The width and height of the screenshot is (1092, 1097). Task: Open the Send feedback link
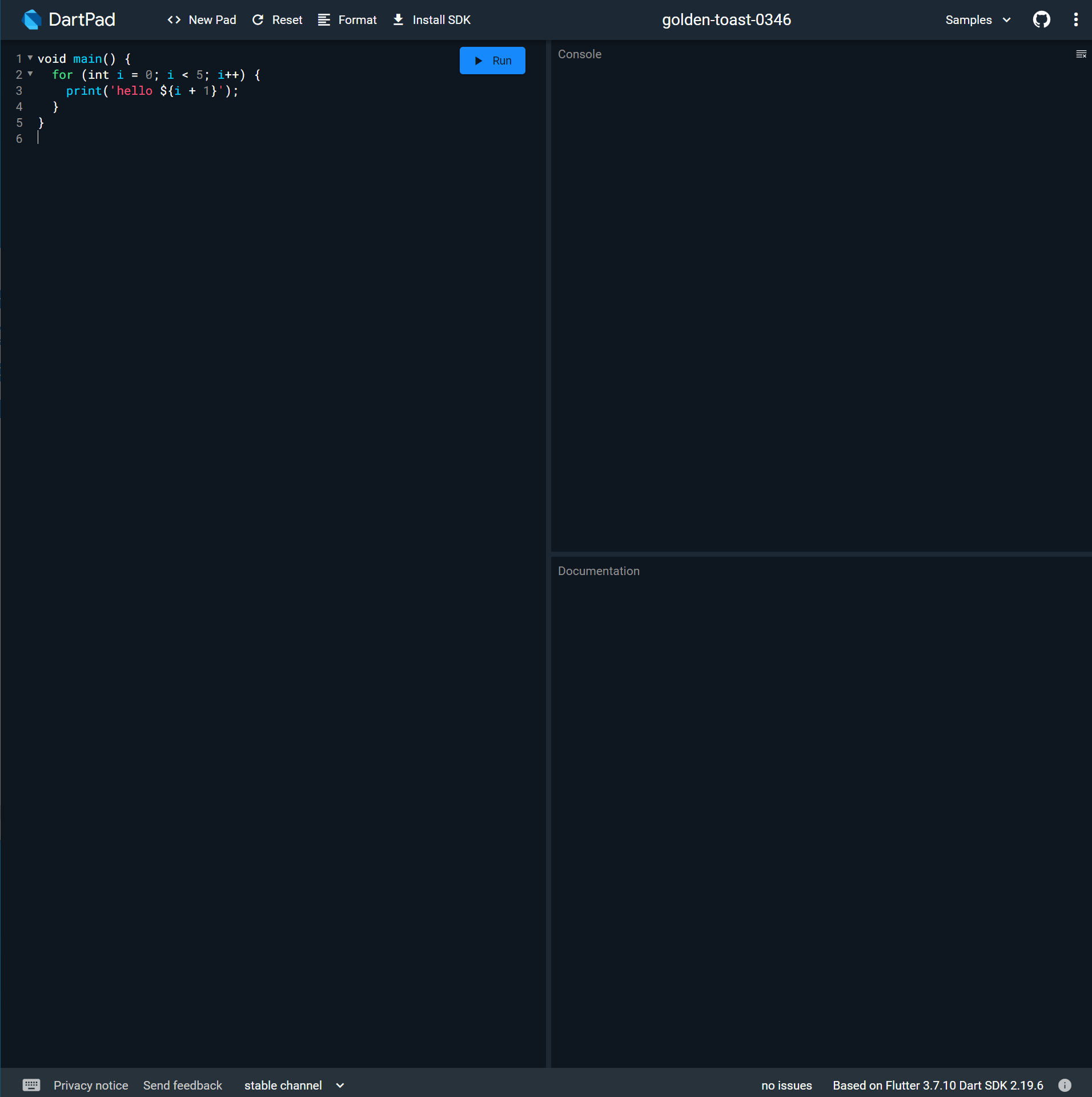183,1085
